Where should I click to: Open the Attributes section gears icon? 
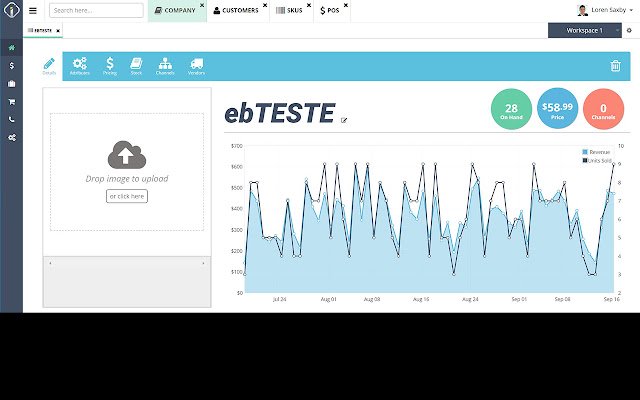point(80,66)
